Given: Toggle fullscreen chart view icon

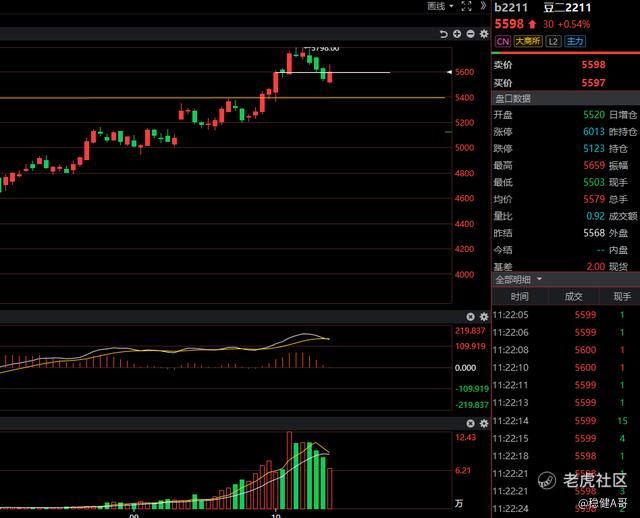Looking at the screenshot, I should tap(467, 6).
